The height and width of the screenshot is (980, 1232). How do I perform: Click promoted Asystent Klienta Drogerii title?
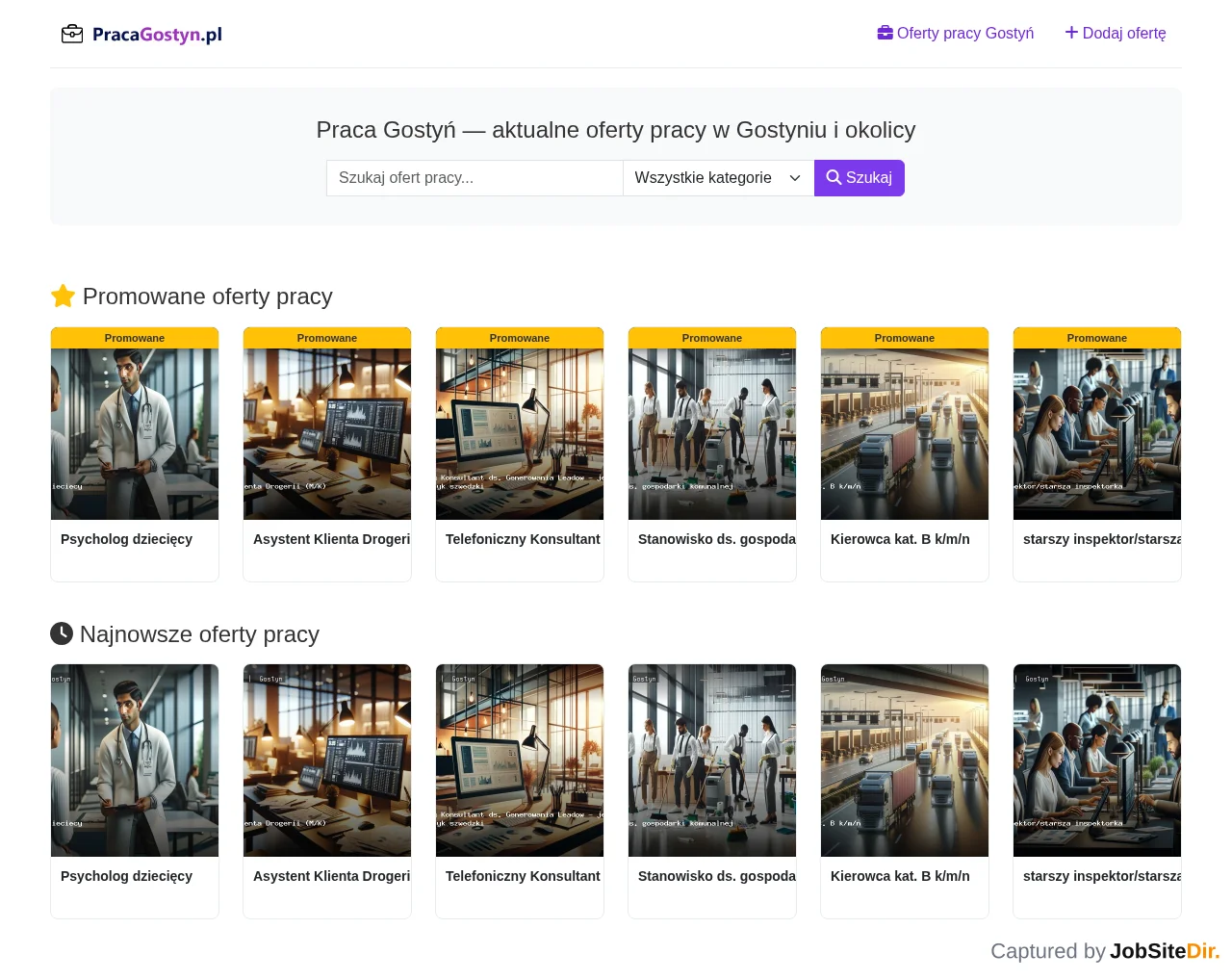point(331,539)
